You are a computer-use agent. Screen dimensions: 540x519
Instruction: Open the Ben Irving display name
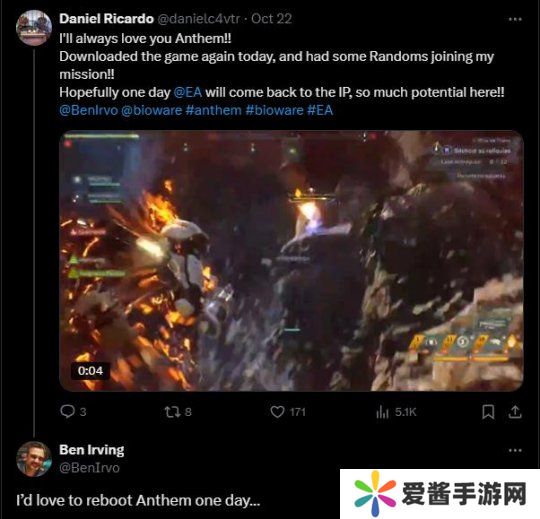tap(92, 450)
